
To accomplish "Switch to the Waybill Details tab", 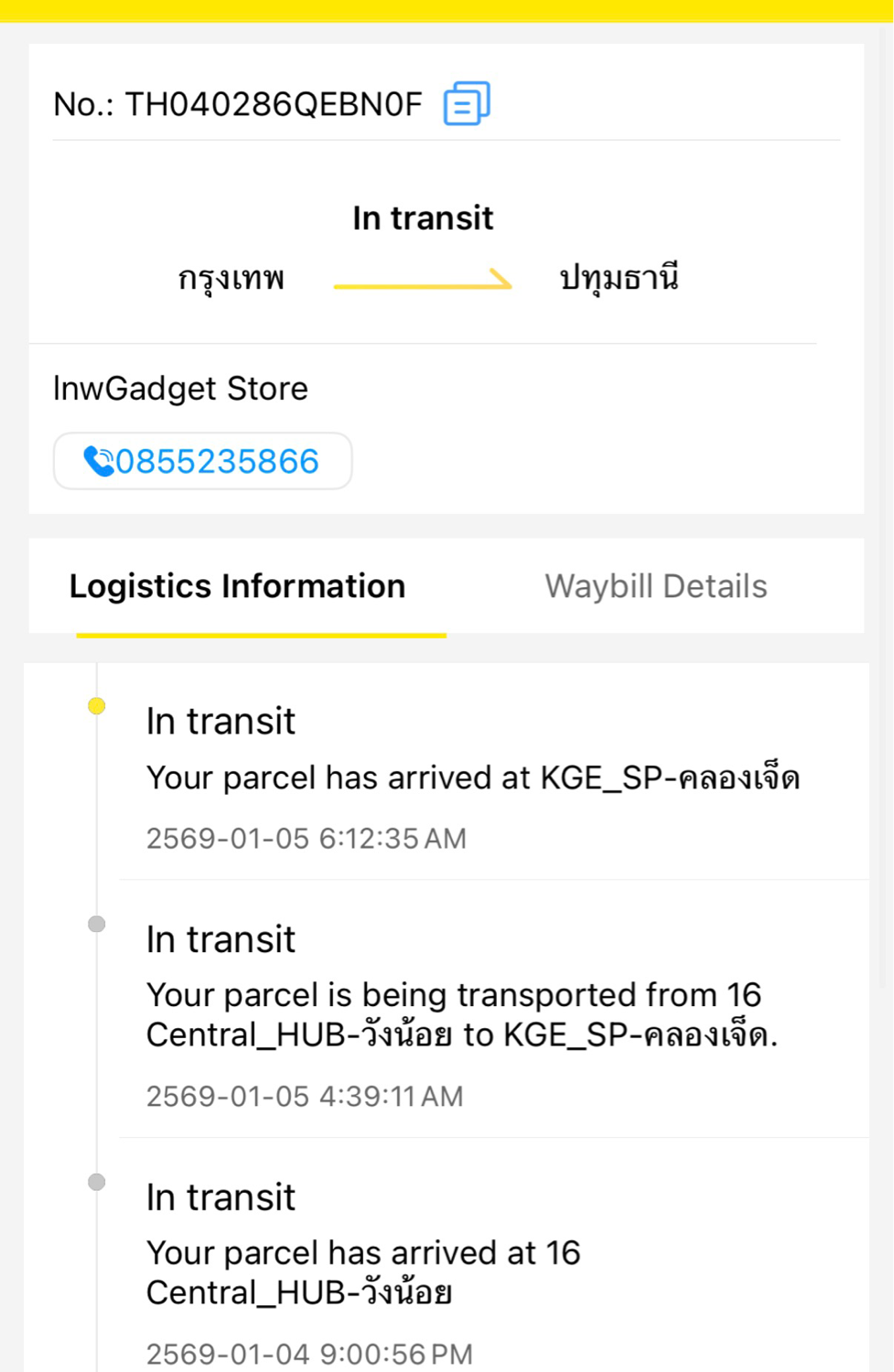I will [655, 586].
